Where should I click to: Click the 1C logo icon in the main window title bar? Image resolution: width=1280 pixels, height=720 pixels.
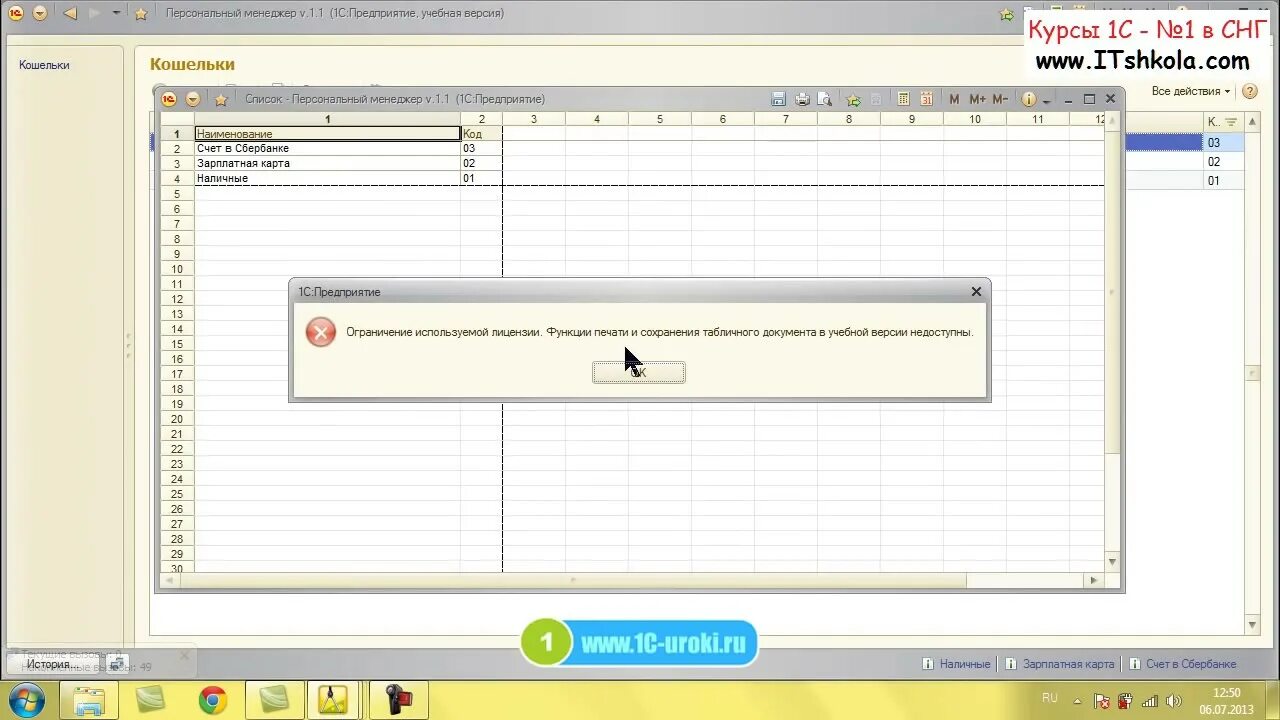coord(15,13)
